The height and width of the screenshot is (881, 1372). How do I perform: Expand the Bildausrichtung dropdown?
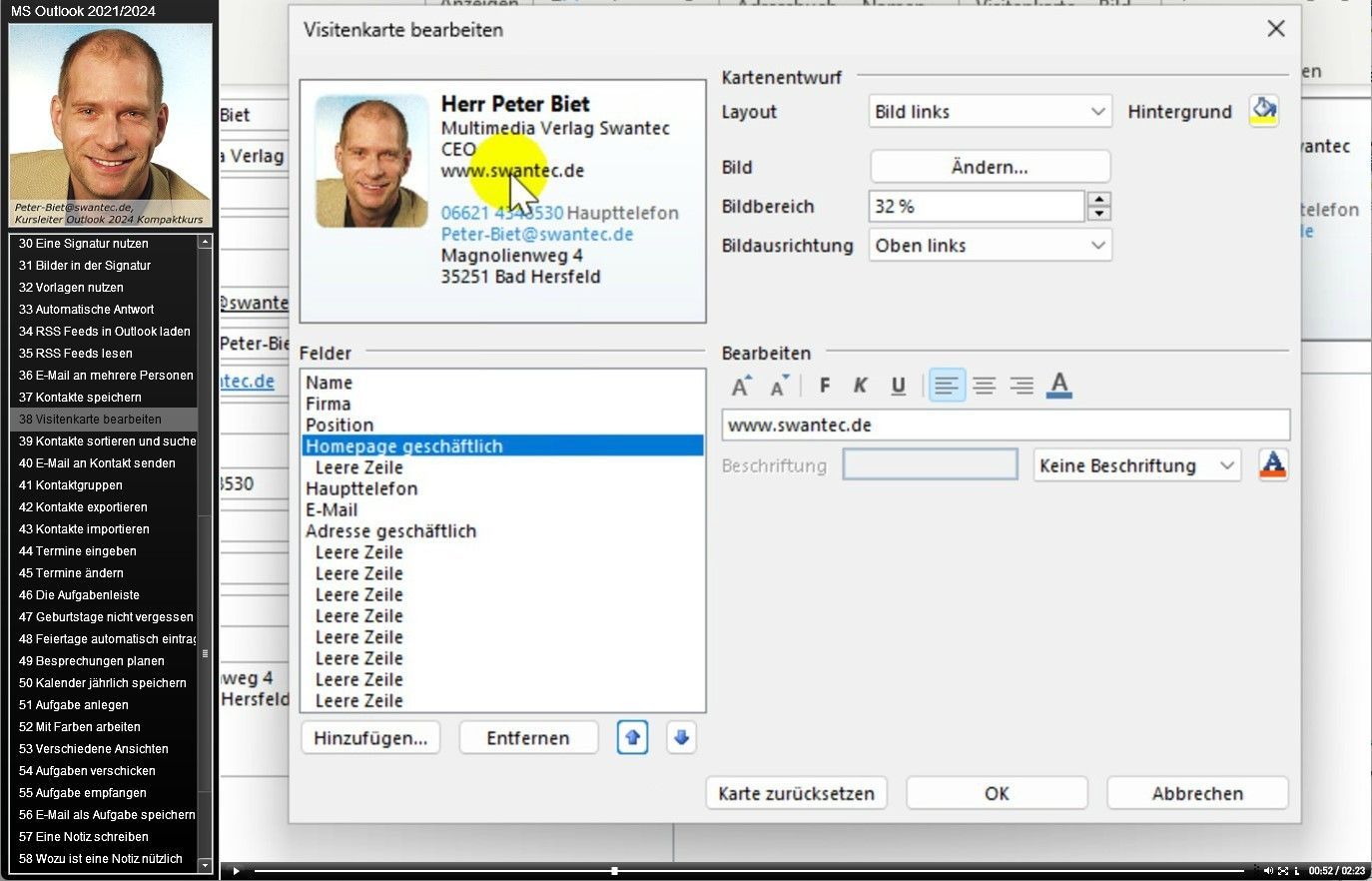click(990, 246)
